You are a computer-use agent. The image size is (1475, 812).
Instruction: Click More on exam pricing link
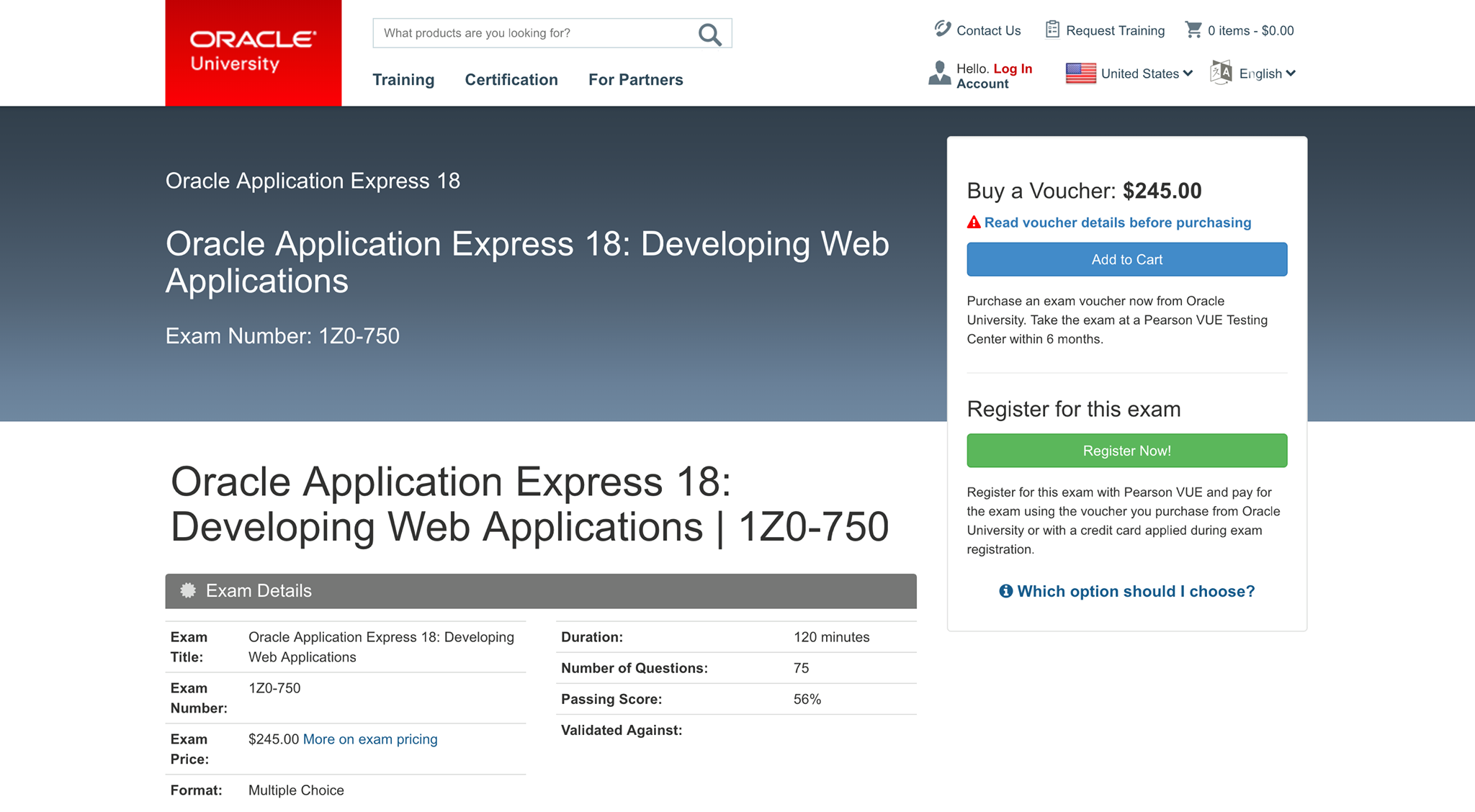pos(370,739)
